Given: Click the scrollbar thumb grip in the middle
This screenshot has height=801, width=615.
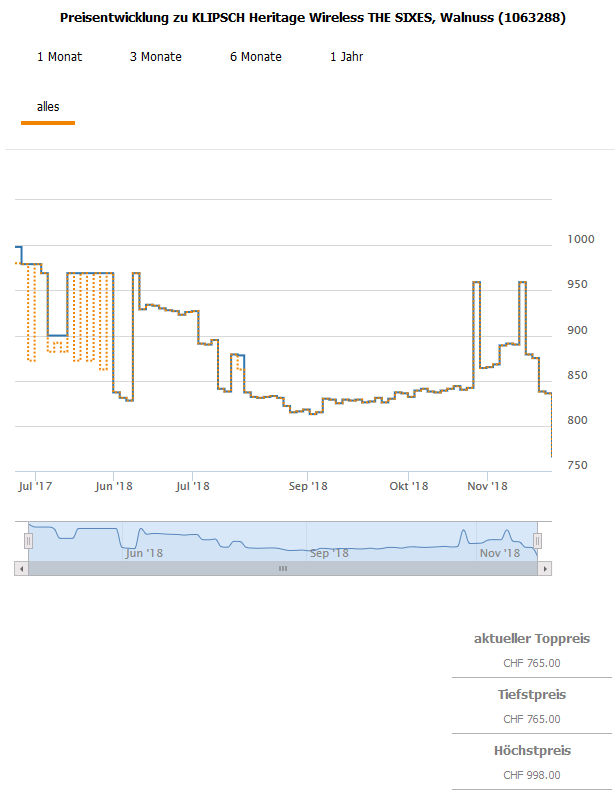Looking at the screenshot, I should point(283,568).
